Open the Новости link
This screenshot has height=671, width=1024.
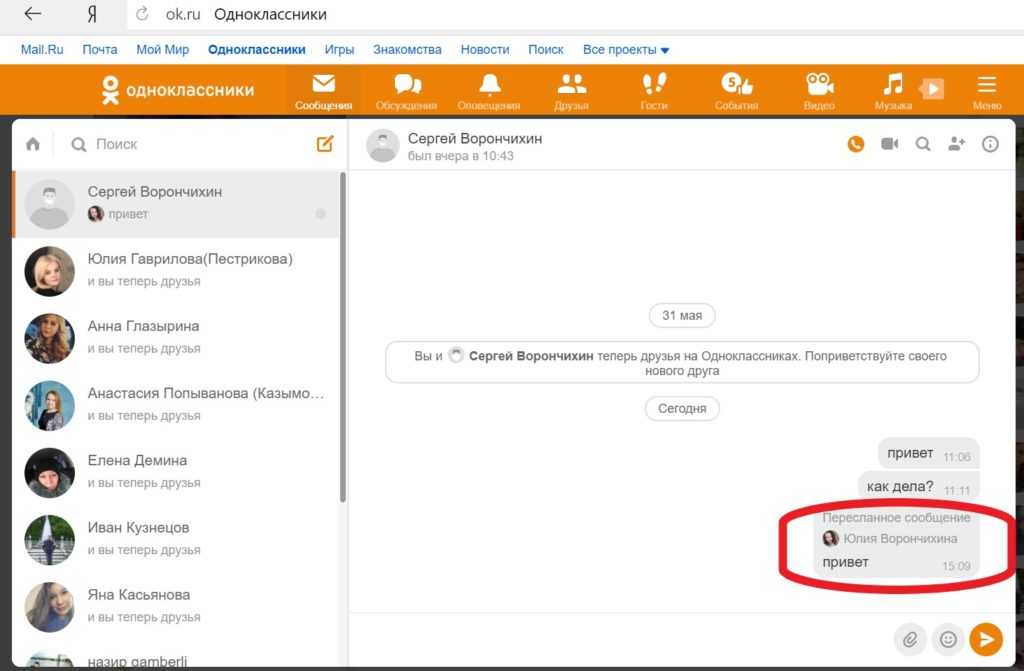tap(485, 50)
